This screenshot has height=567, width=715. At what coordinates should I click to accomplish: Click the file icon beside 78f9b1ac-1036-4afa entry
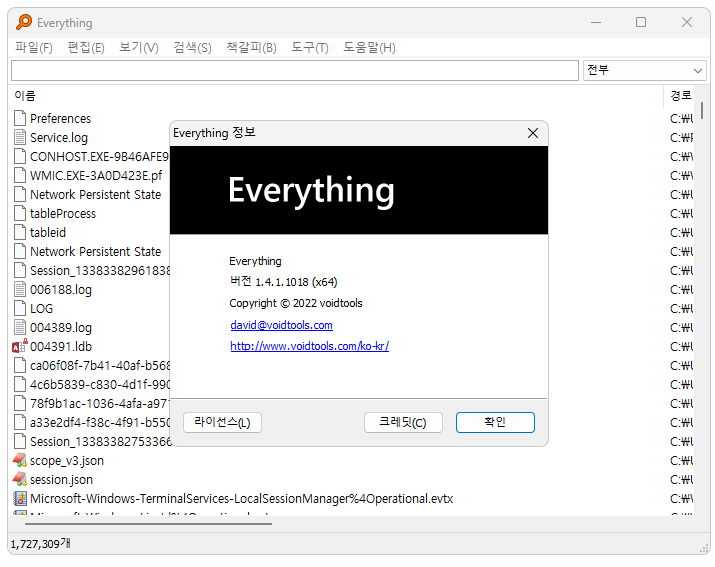[20, 403]
